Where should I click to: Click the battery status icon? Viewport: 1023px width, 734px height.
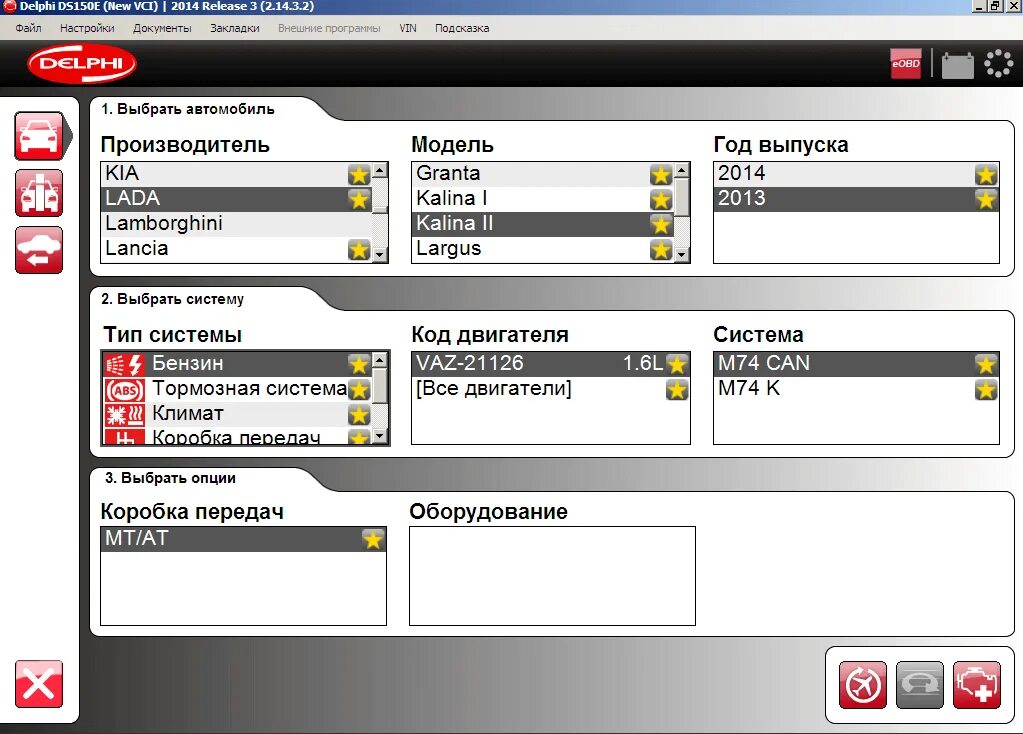957,65
